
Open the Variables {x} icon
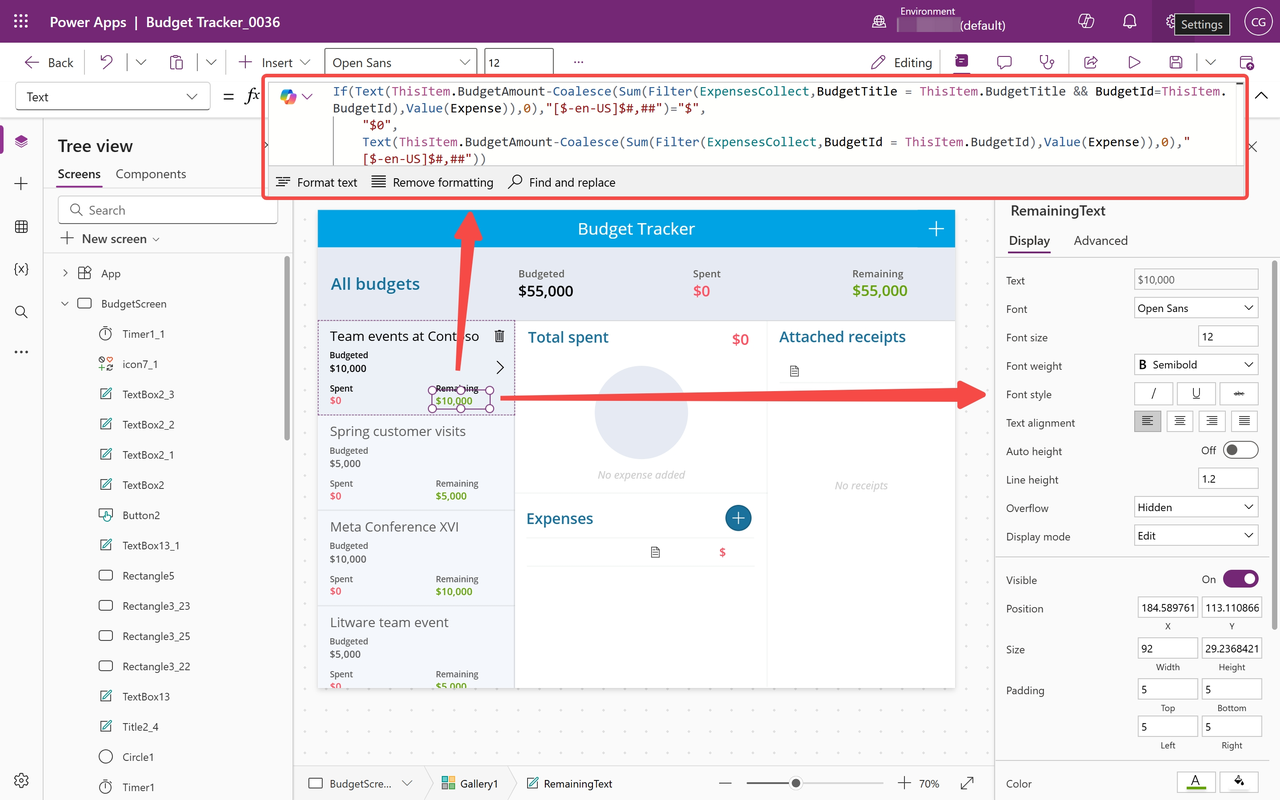[x=21, y=269]
